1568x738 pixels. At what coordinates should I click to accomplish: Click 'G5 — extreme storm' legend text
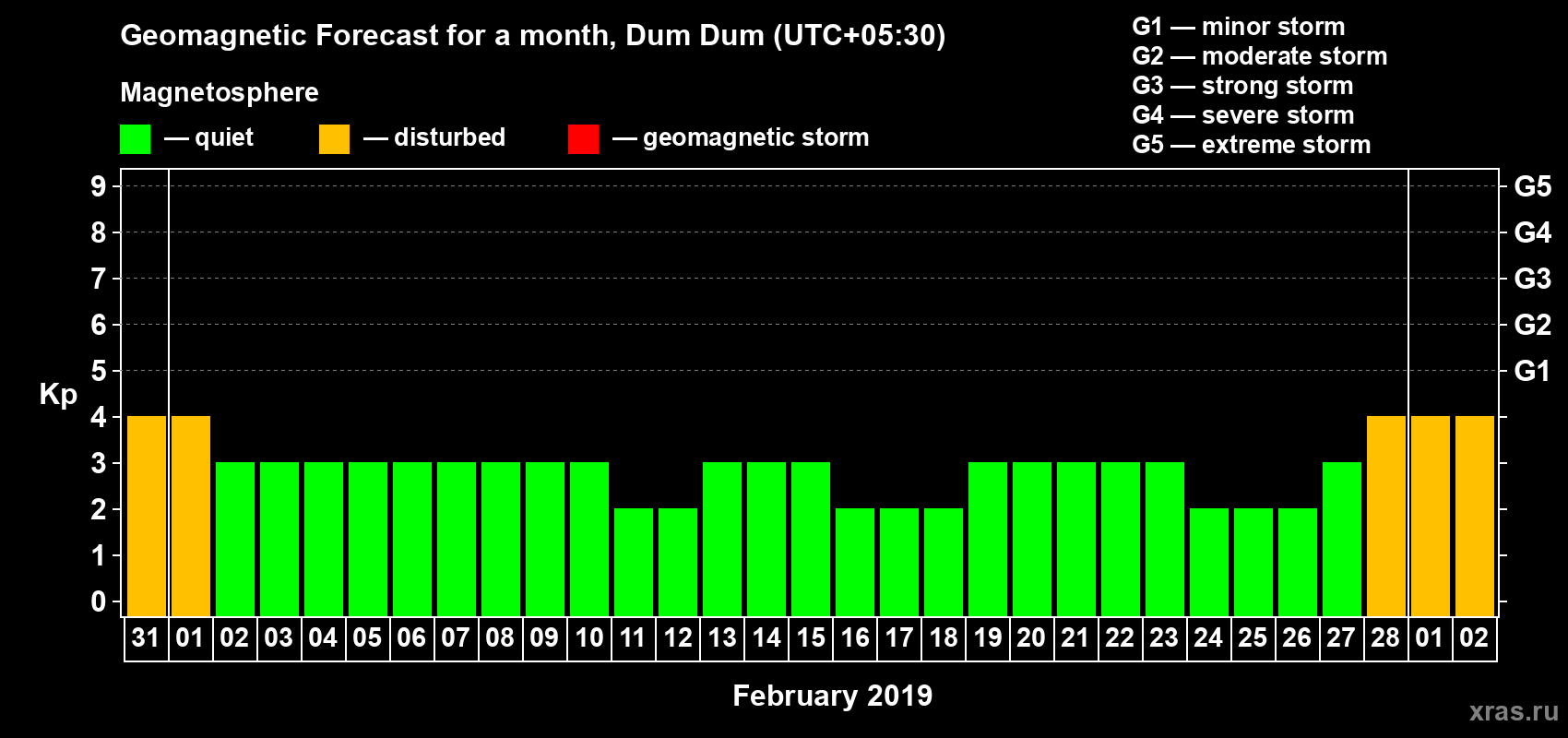[x=1251, y=145]
